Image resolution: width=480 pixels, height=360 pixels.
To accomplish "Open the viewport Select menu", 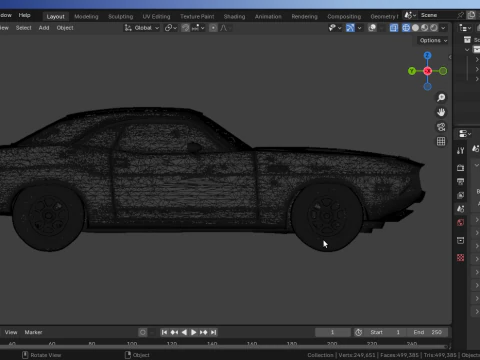I will (23, 28).
